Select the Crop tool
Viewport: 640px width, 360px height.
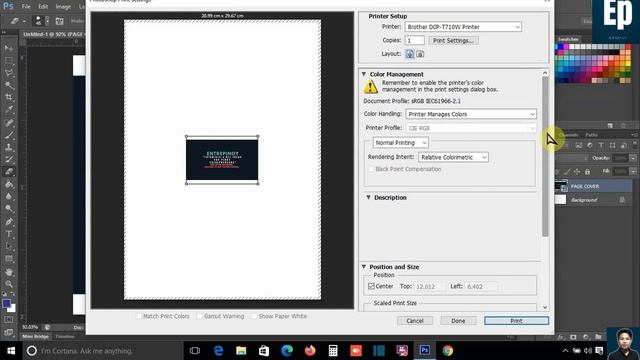(9, 97)
